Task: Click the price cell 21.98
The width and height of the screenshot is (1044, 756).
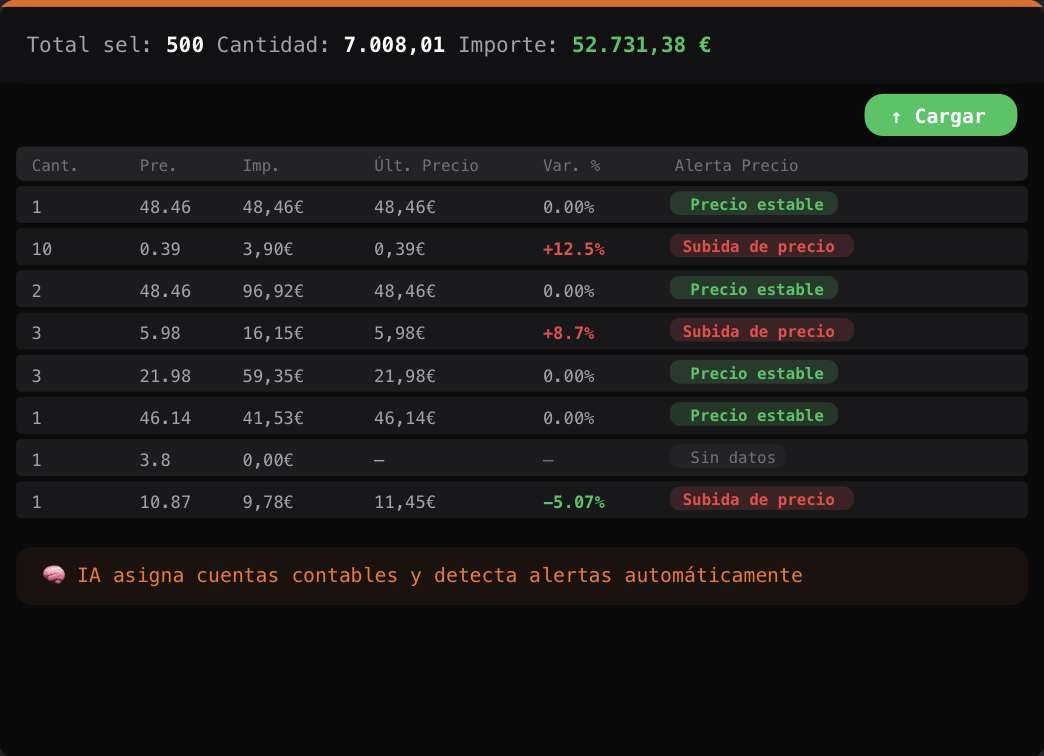Action: point(165,376)
